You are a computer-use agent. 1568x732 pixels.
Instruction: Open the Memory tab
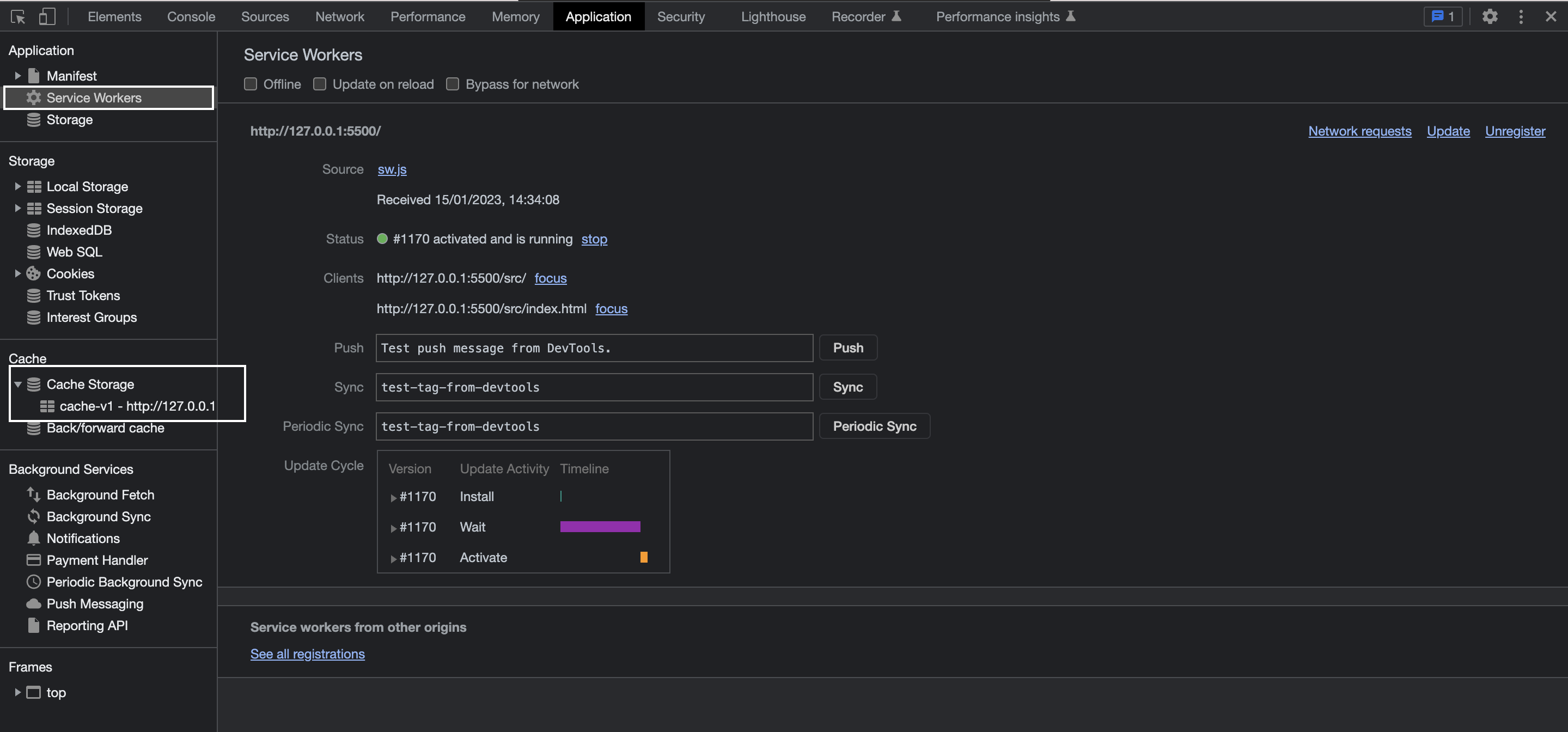(516, 16)
